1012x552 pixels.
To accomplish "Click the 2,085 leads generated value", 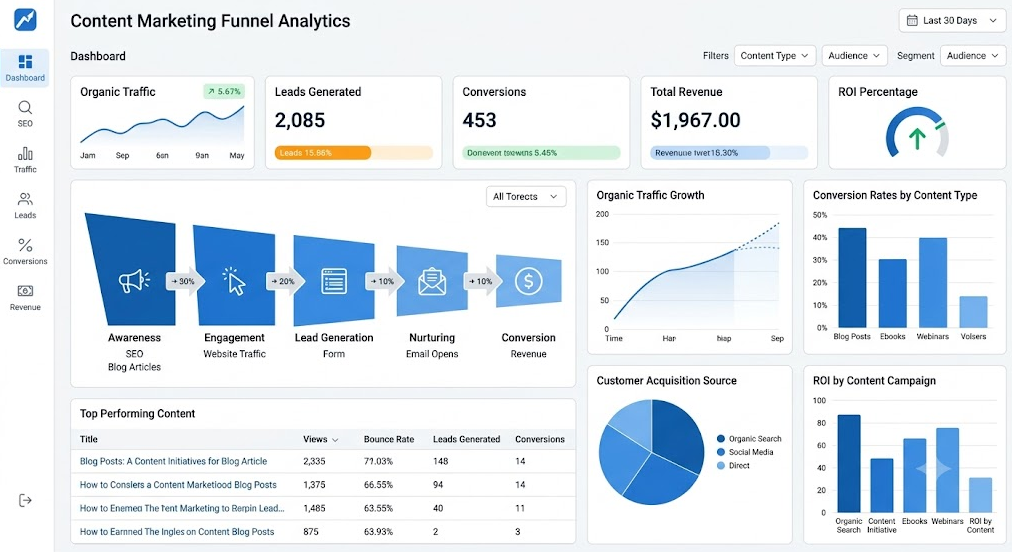I will tap(299, 120).
